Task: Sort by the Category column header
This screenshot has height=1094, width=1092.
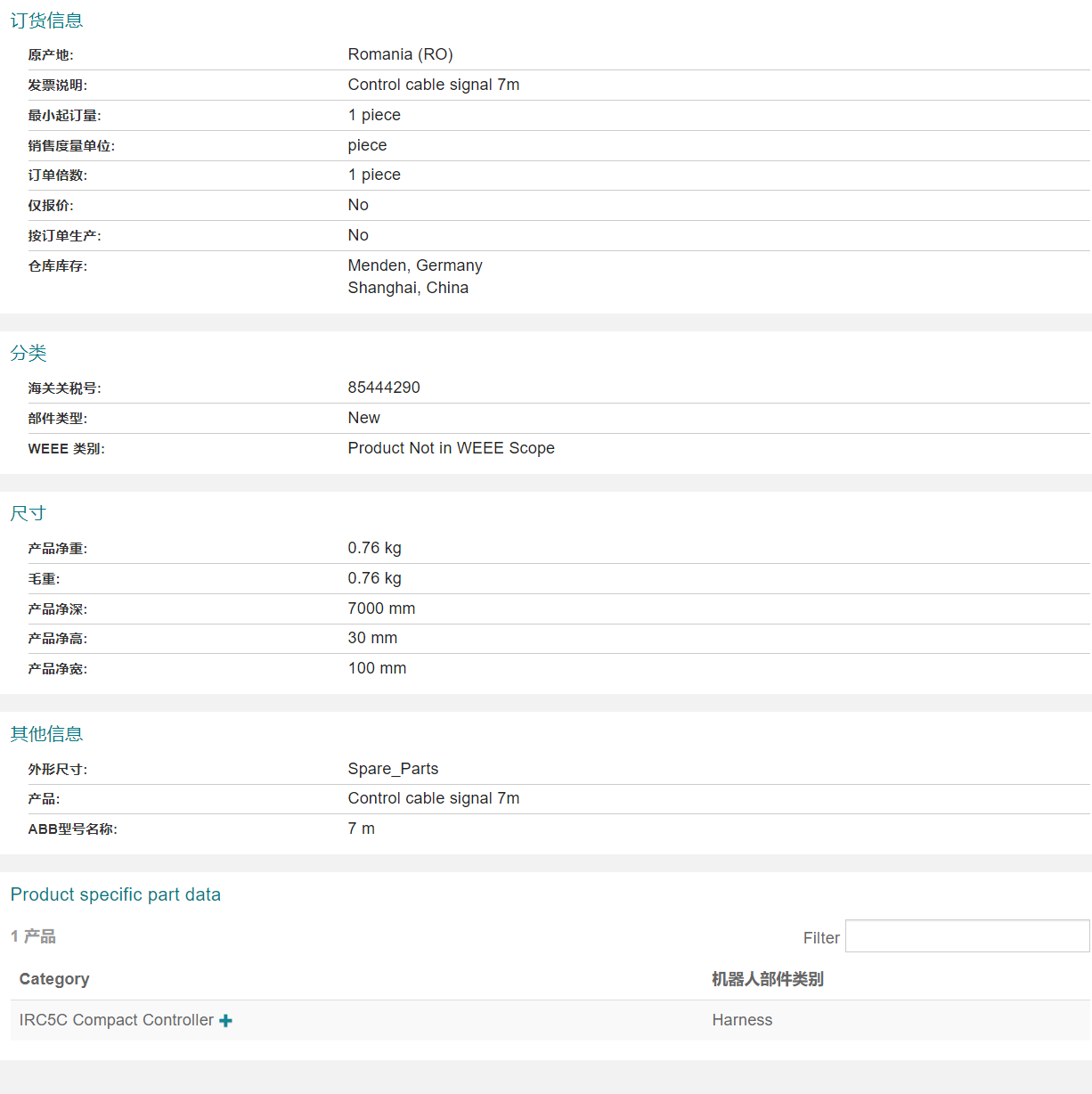Action: click(x=54, y=979)
